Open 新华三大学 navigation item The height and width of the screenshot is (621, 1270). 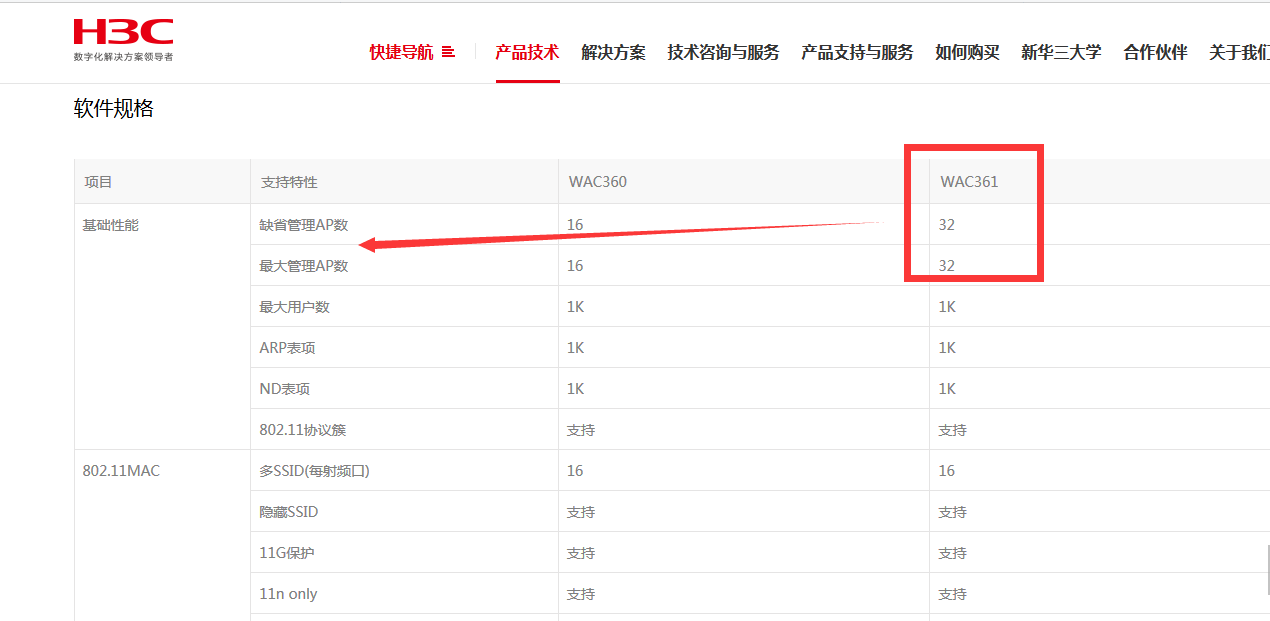(1061, 52)
